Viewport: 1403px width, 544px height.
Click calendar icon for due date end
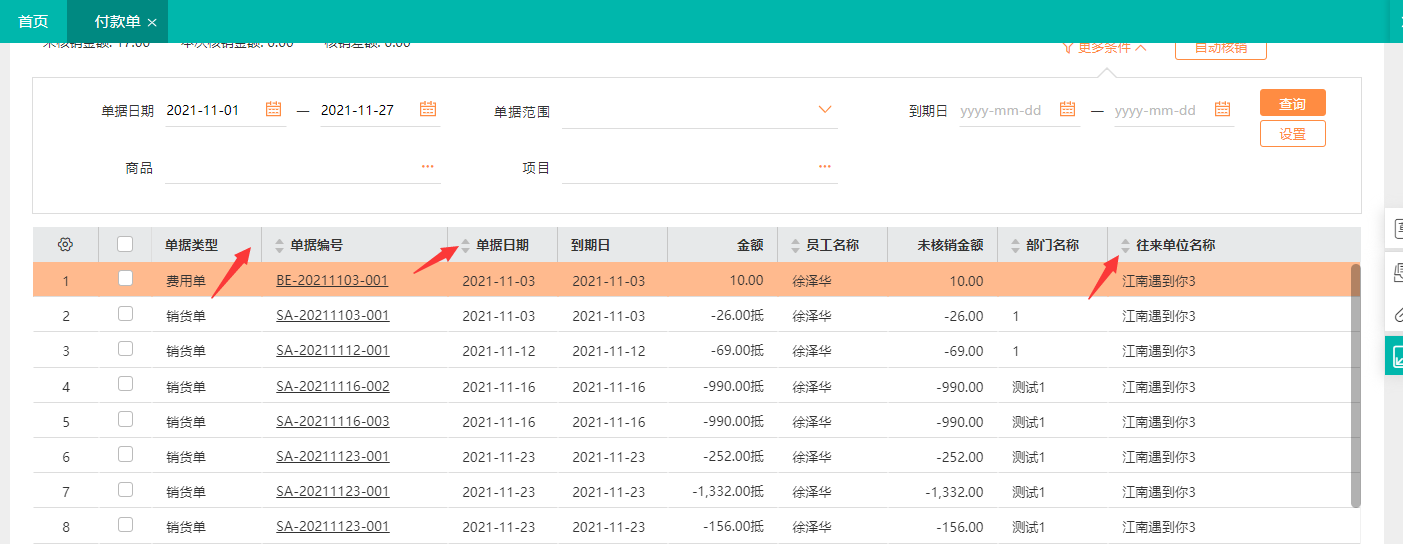(x=1222, y=110)
